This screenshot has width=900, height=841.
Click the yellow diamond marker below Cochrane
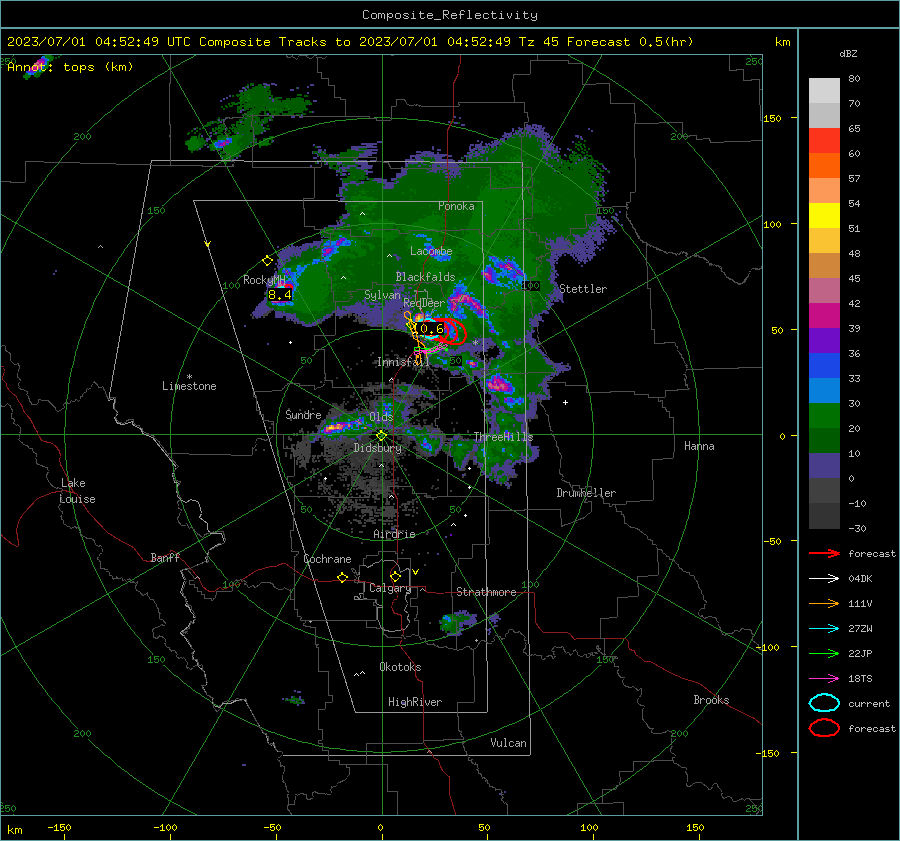(342, 578)
